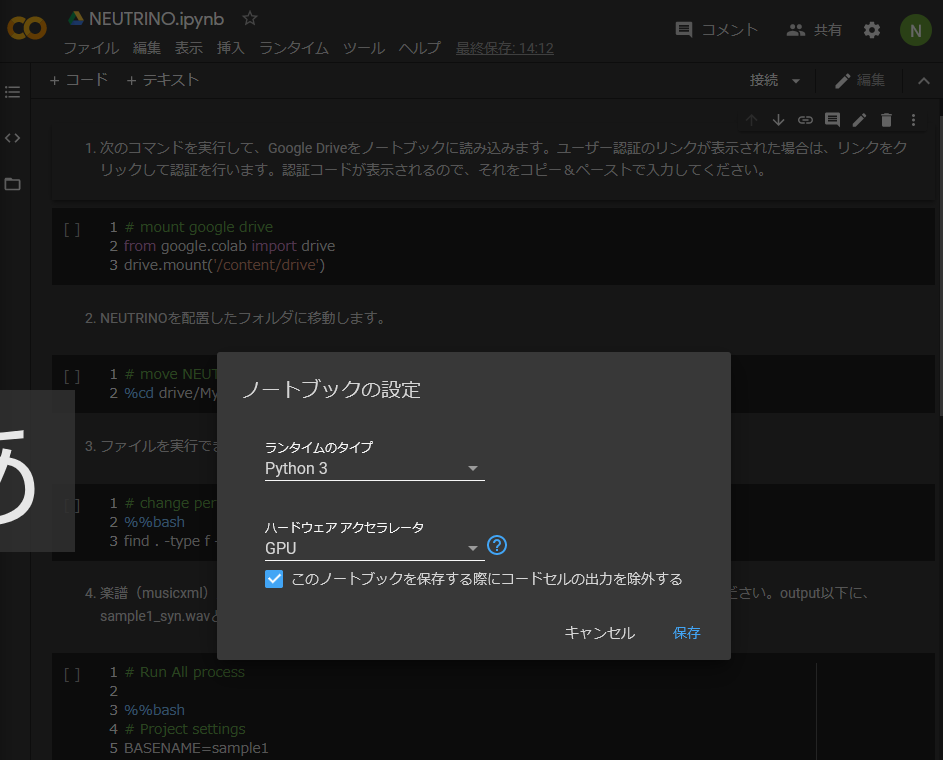Click the text cell about Google Drive
This screenshot has width=943, height=760.
pos(493,159)
